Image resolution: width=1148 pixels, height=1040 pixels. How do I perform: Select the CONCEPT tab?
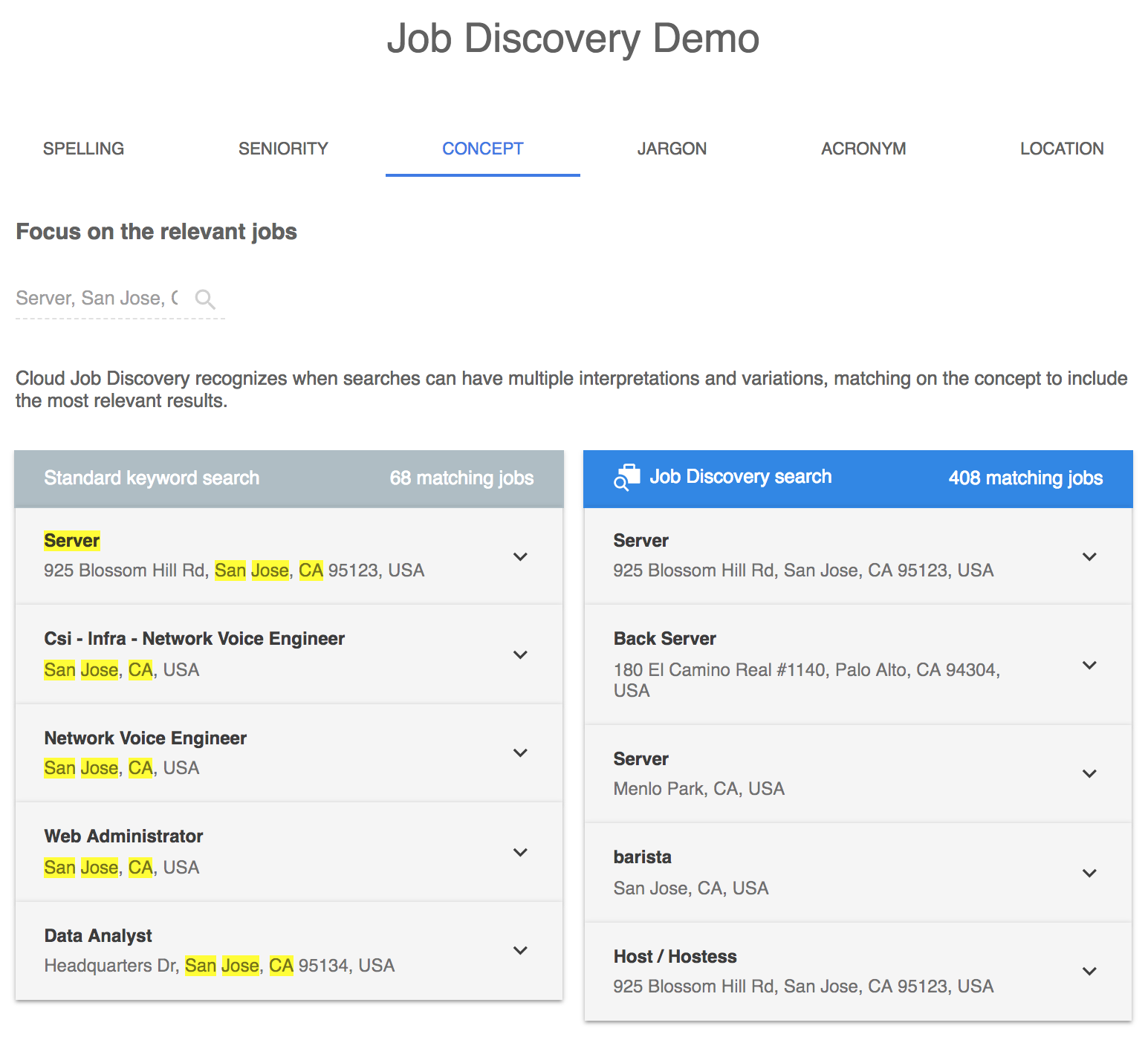pyautogui.click(x=483, y=149)
